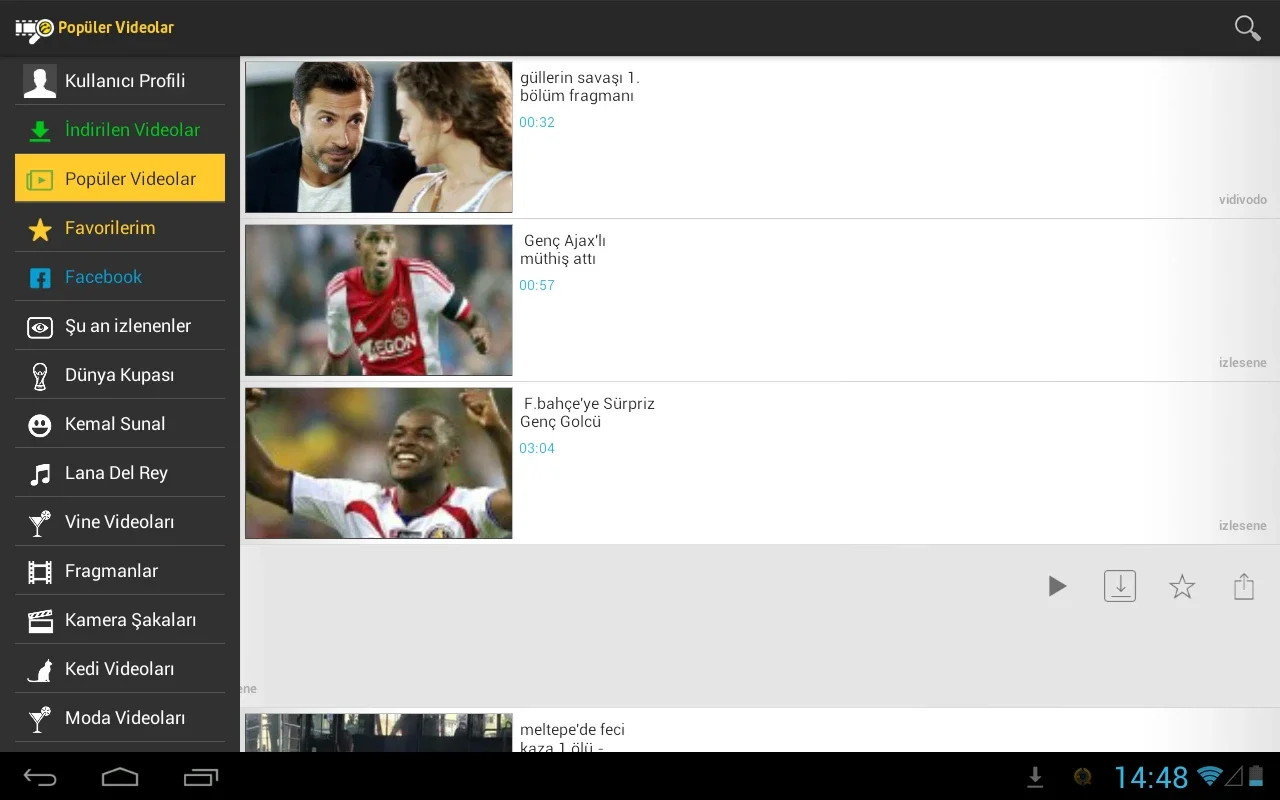Tap the 14:48 clock in the status bar
The image size is (1280, 800).
coord(1152,777)
